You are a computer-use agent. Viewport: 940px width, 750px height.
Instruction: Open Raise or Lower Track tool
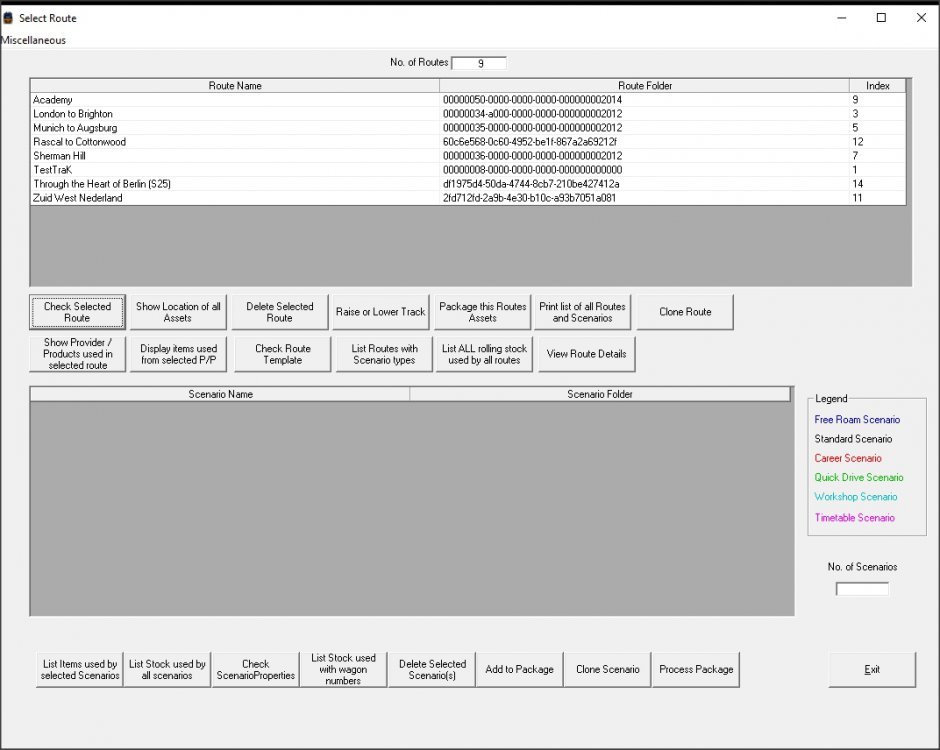coord(381,312)
